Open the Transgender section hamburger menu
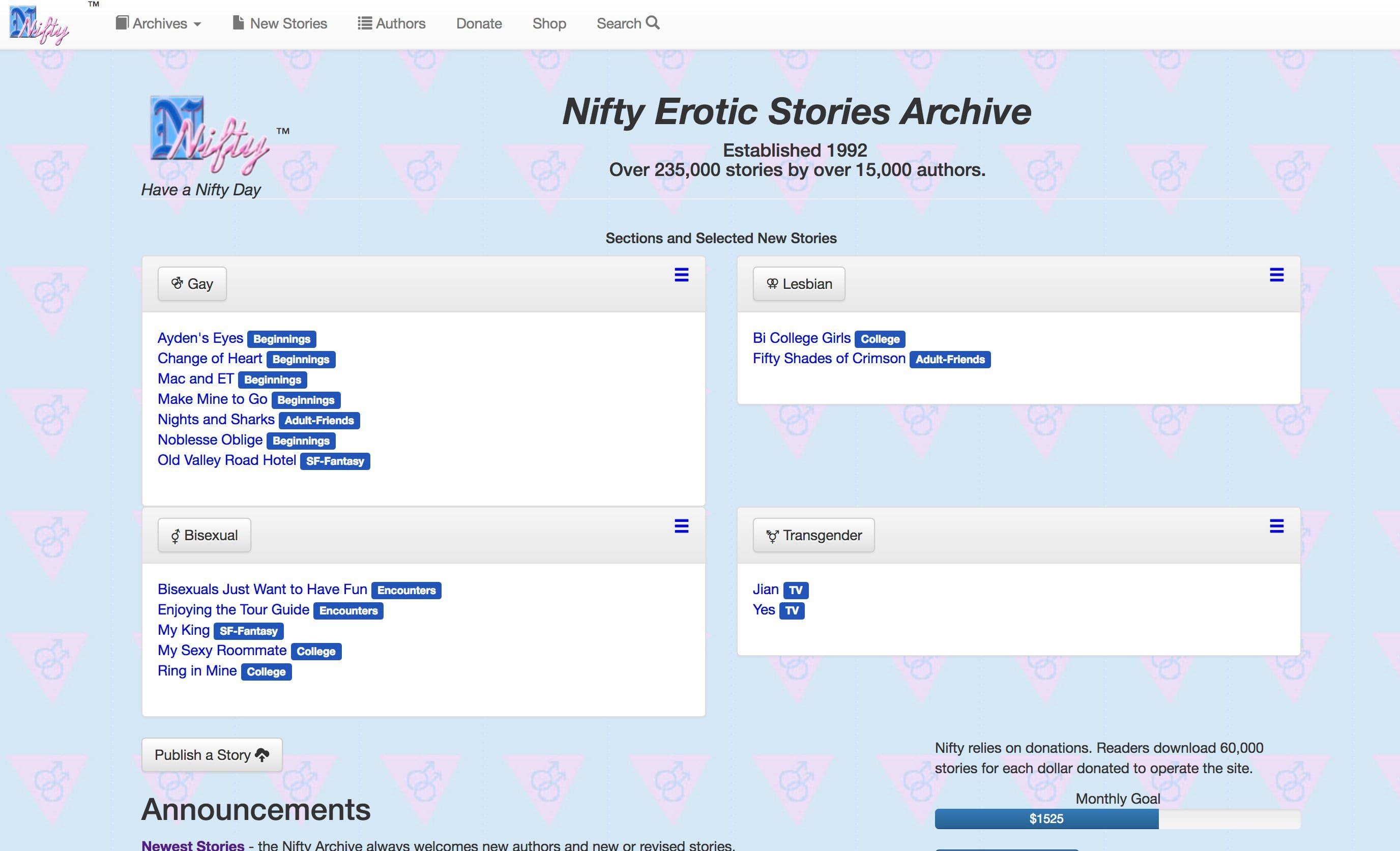1400x851 pixels. pyautogui.click(x=1277, y=526)
